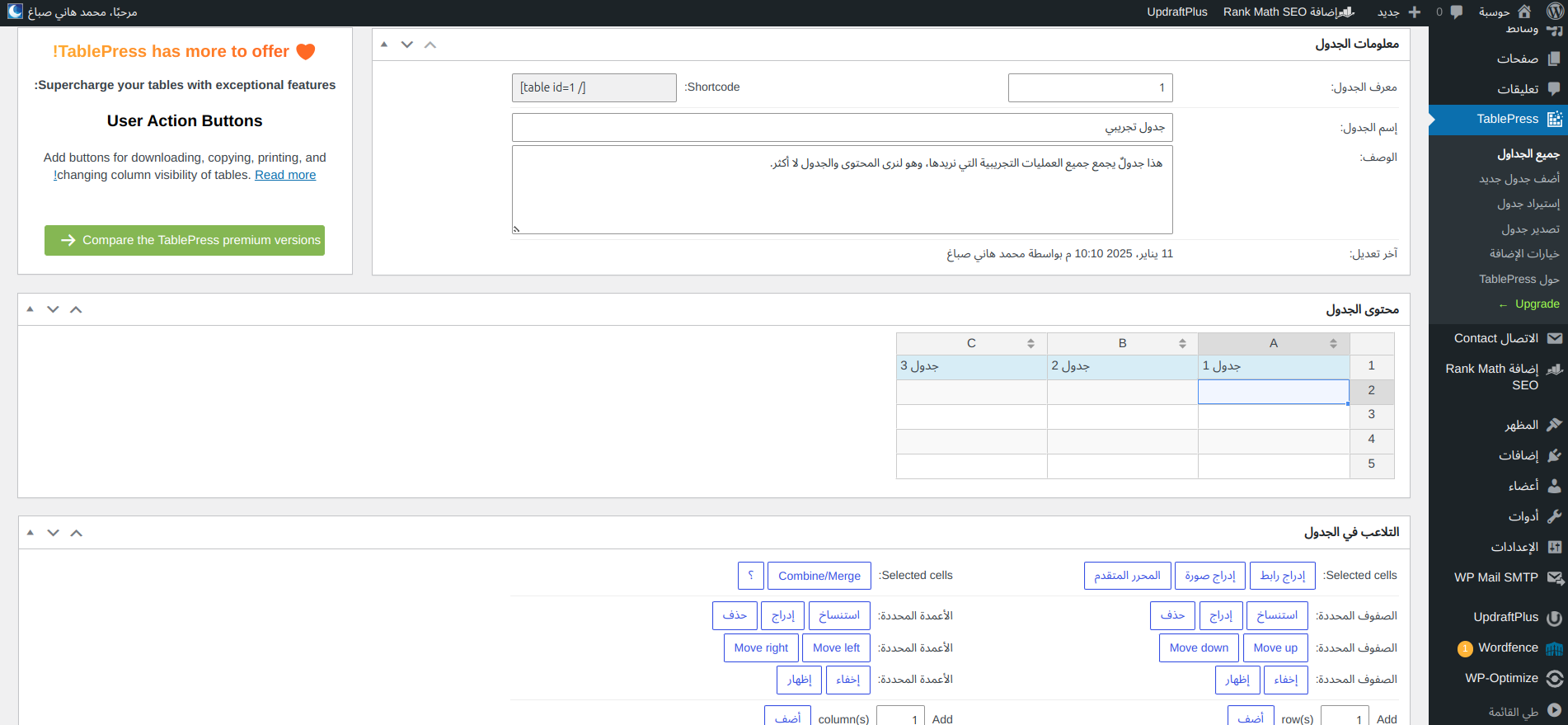Click the Combine/Merge button

(819, 576)
